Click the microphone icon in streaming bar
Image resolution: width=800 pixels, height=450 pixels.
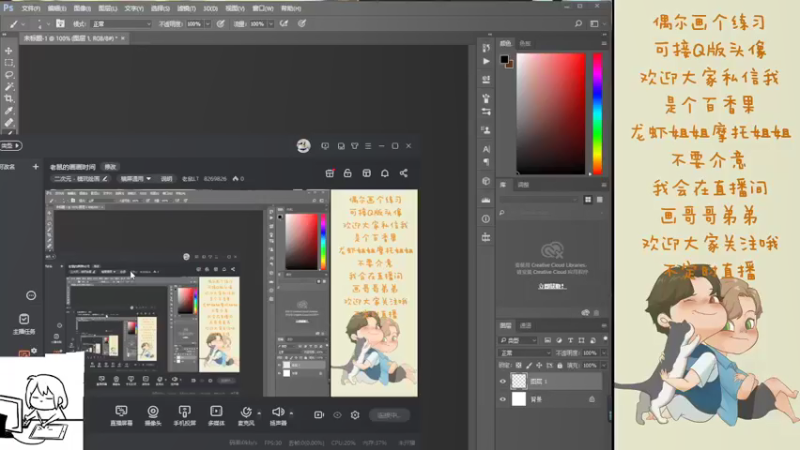coord(246,411)
